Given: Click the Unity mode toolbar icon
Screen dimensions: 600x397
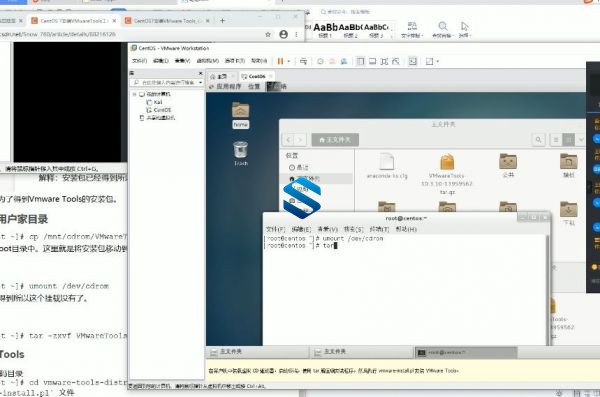Looking at the screenshot, I should (396, 61).
